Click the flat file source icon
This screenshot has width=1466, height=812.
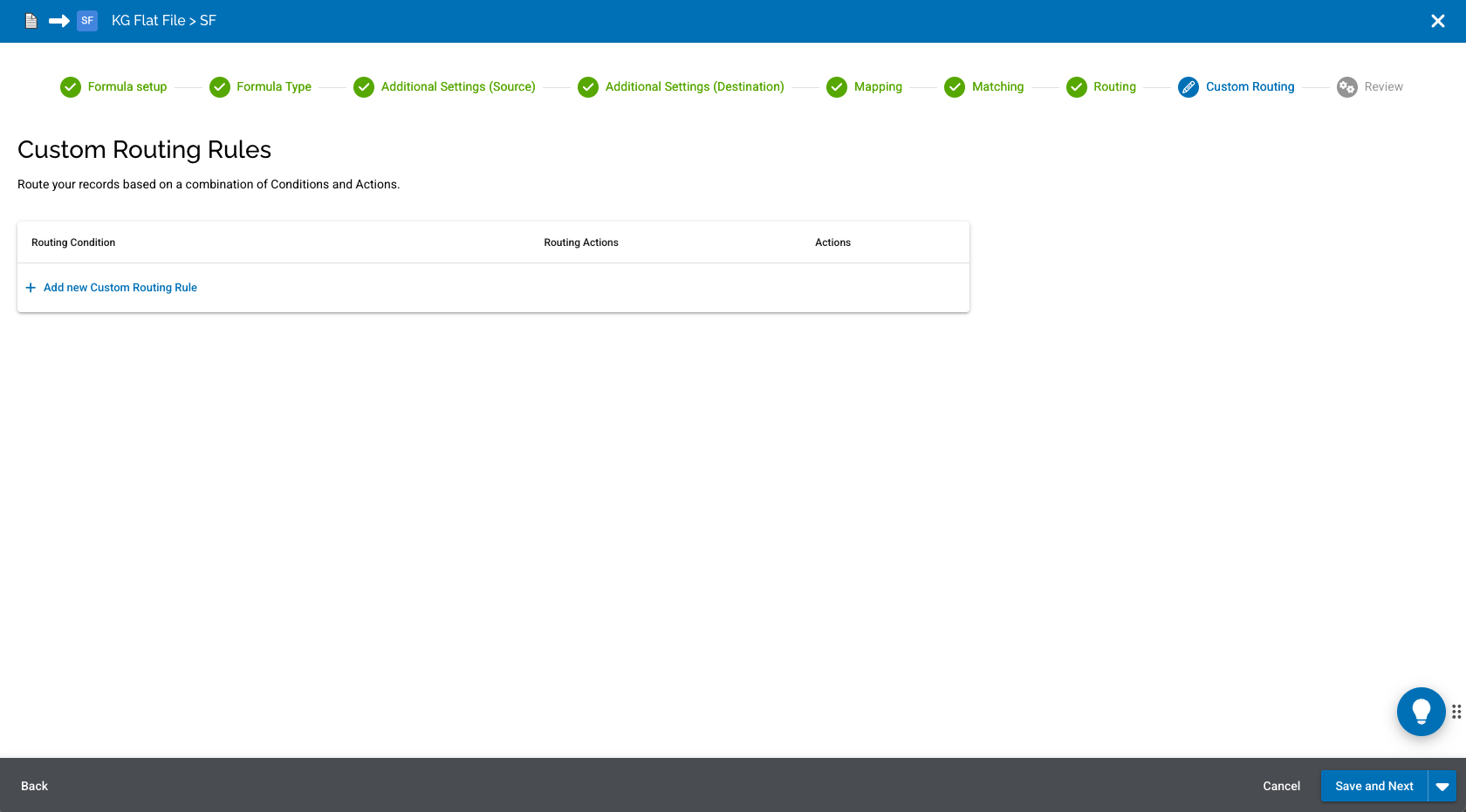31,20
